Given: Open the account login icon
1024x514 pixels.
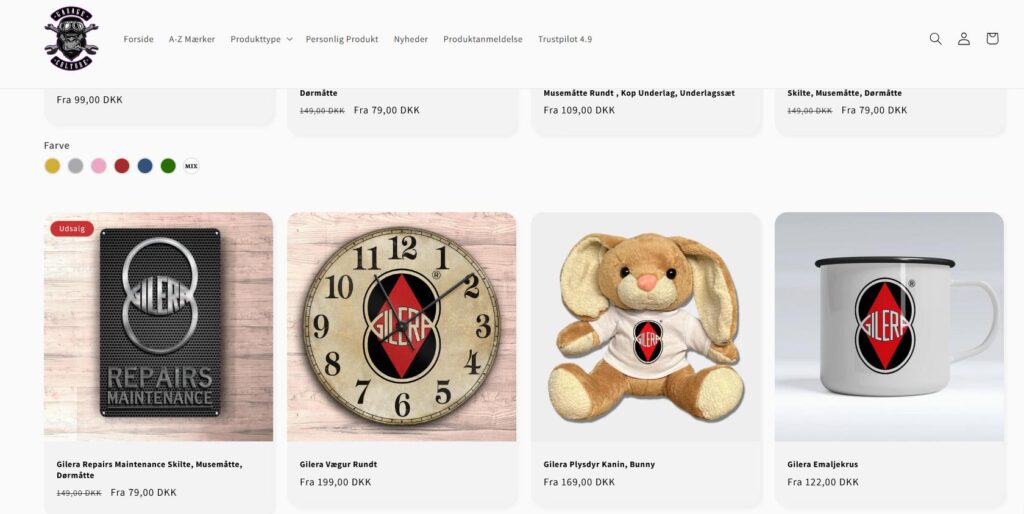Looking at the screenshot, I should tap(964, 39).
